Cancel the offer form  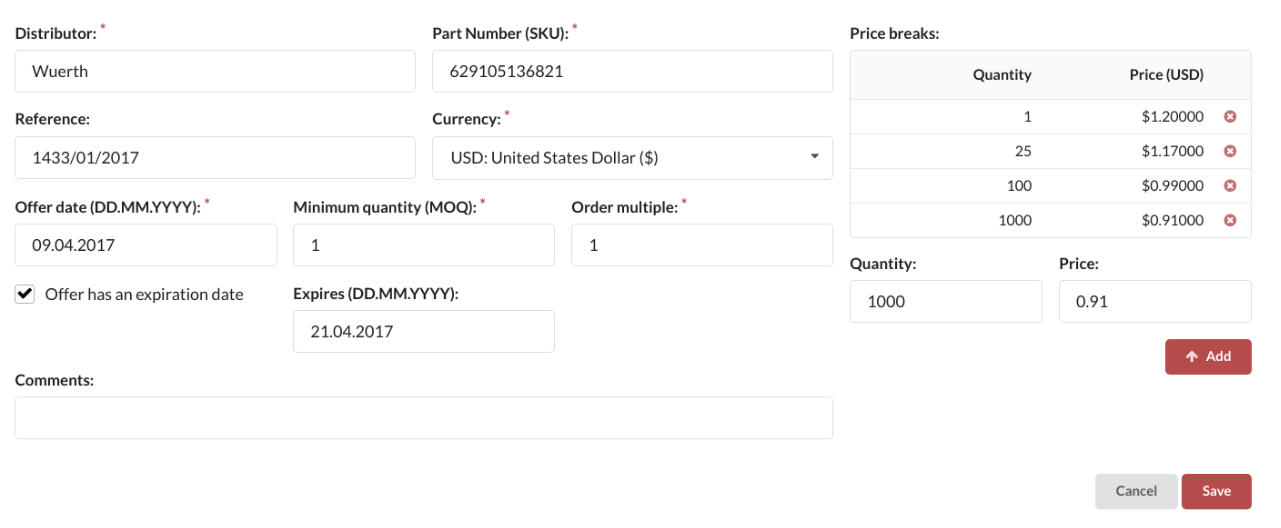(x=1136, y=491)
